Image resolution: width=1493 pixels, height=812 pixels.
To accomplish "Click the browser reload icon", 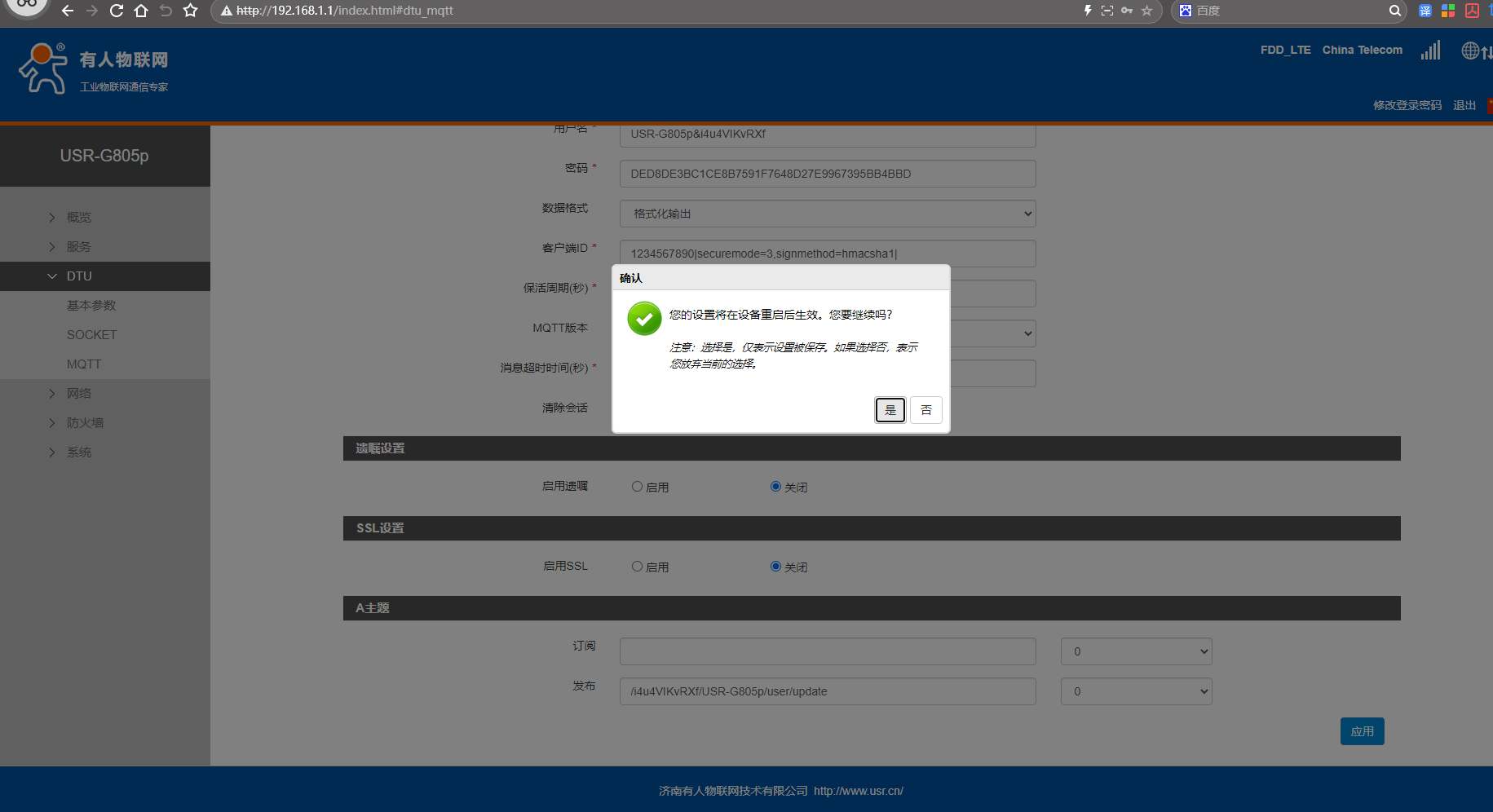I will click(117, 11).
